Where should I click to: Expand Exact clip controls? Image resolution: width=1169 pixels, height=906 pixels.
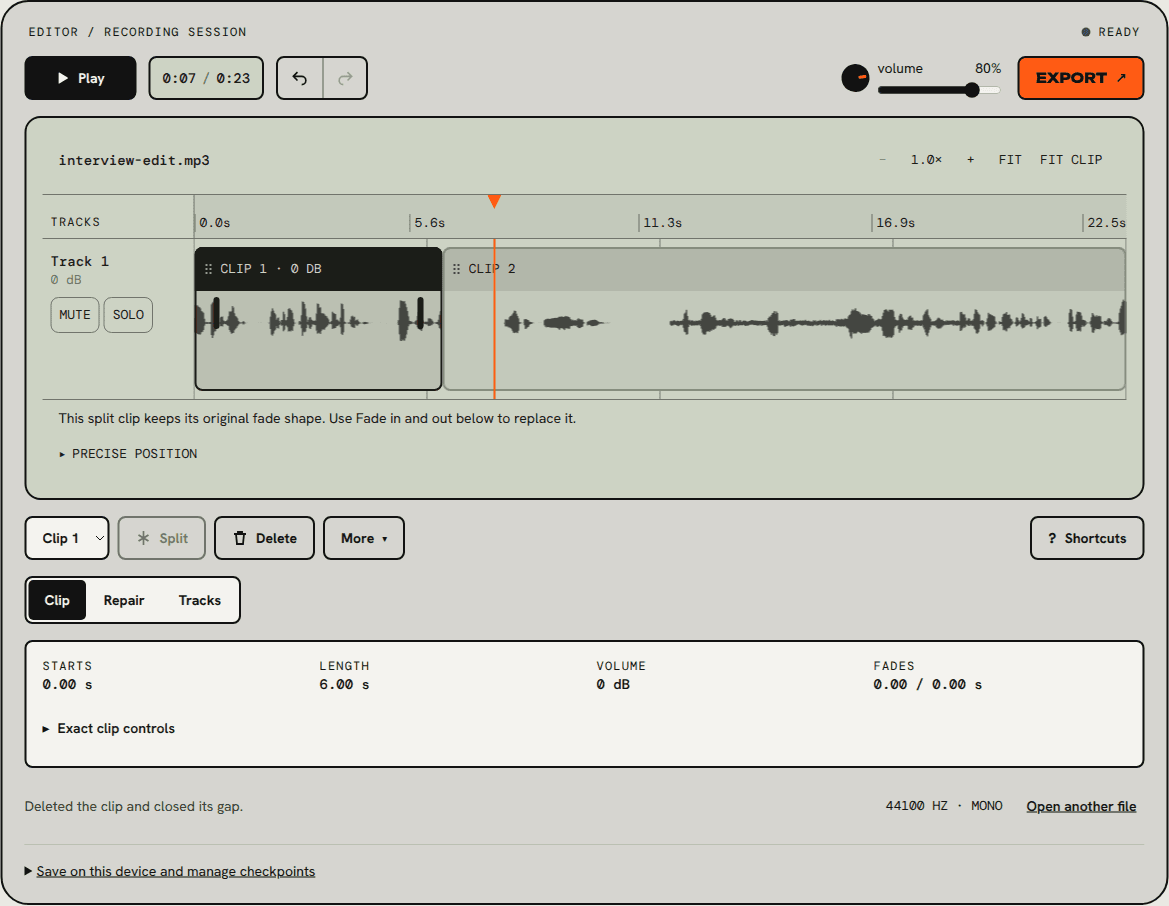(x=108, y=729)
